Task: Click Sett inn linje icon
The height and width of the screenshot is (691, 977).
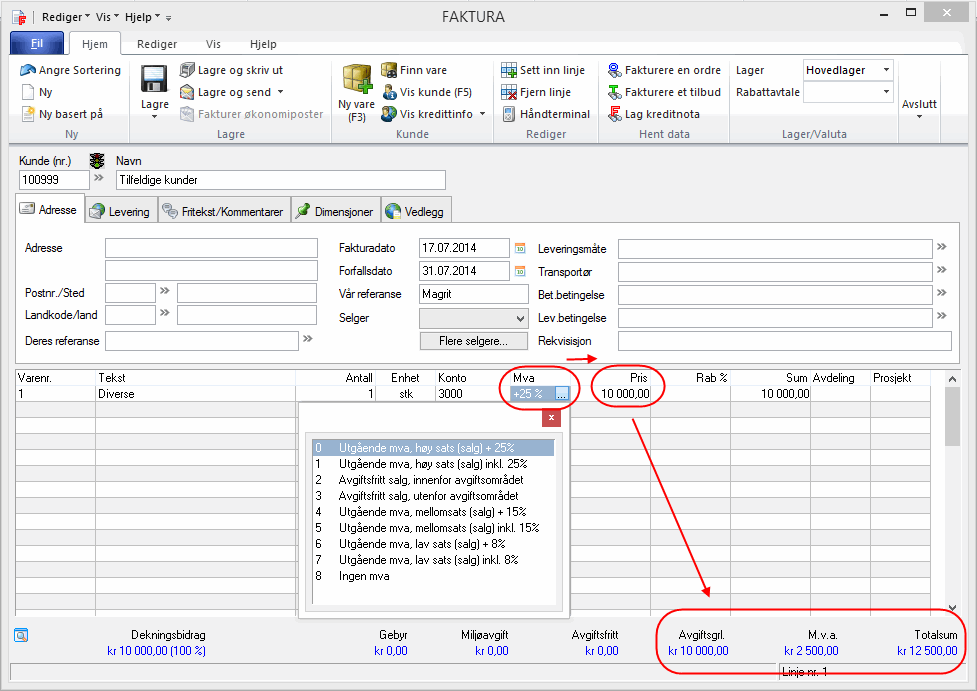Action: tap(509, 70)
